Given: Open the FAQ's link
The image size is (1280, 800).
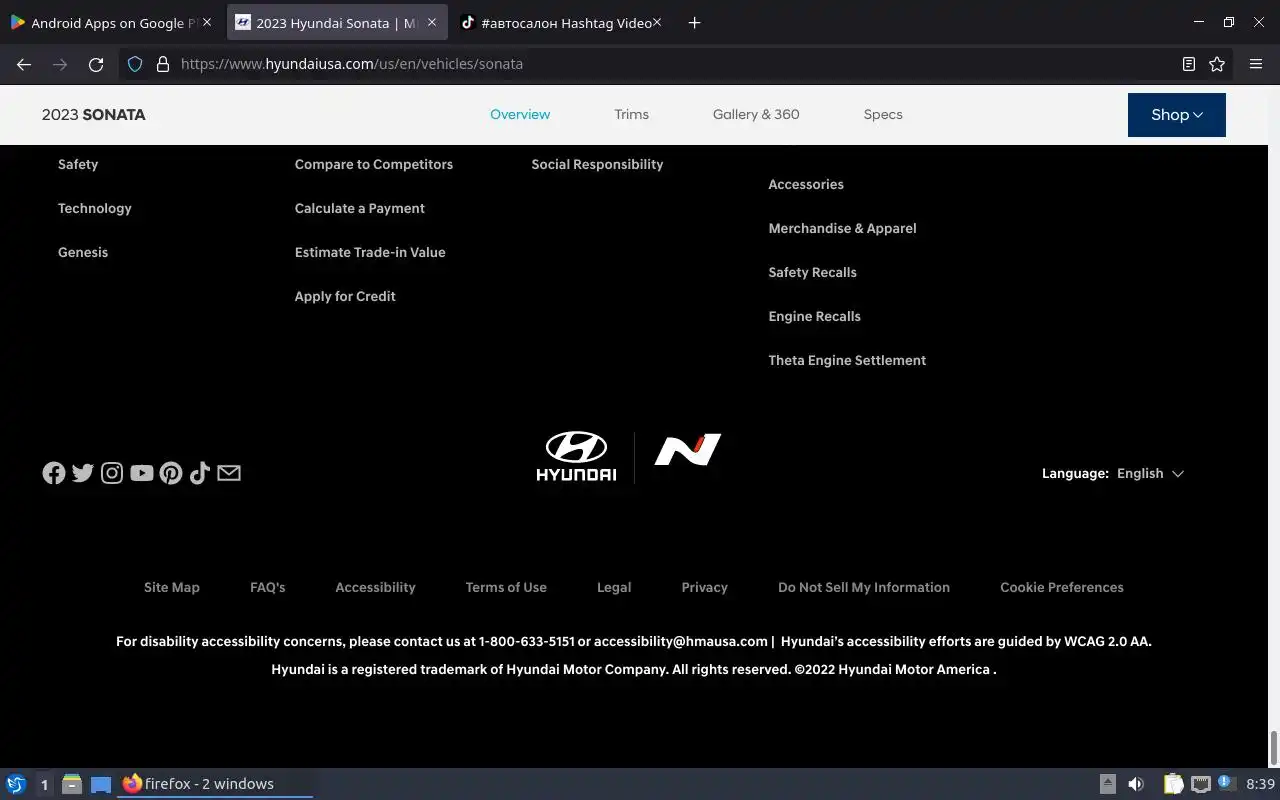Looking at the screenshot, I should point(268,588).
